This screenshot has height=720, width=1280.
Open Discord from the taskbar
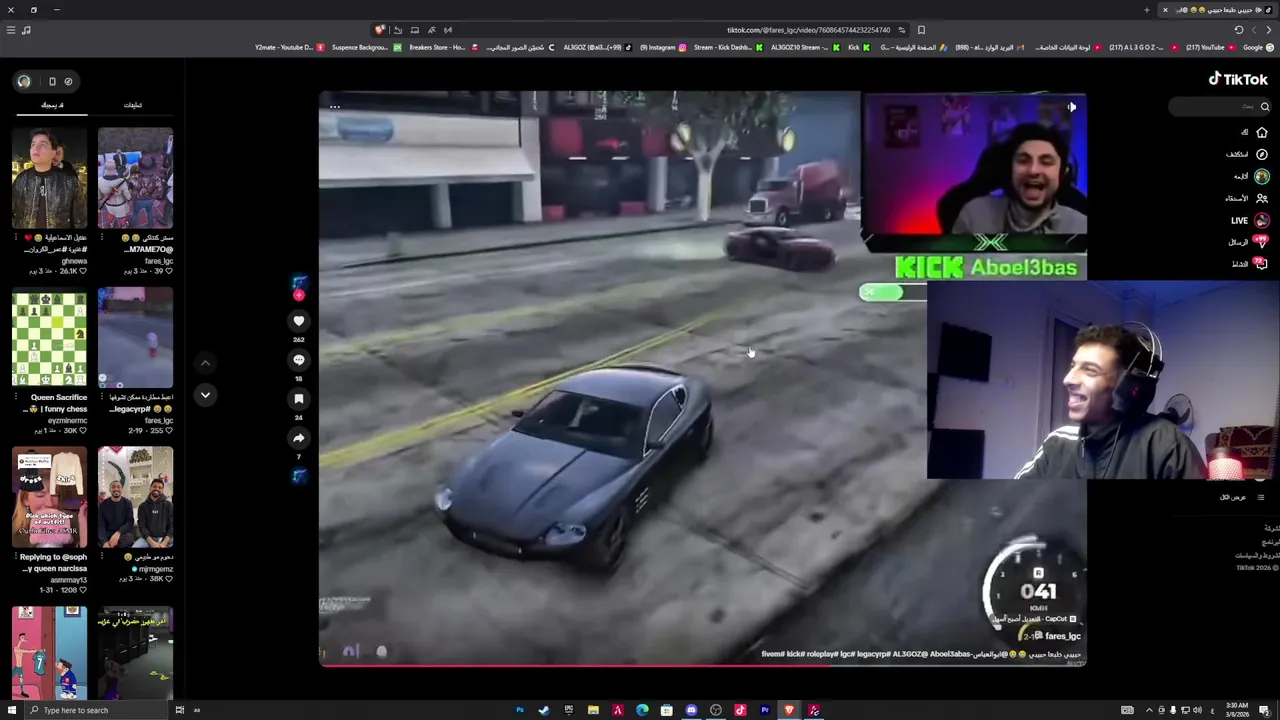click(x=691, y=710)
